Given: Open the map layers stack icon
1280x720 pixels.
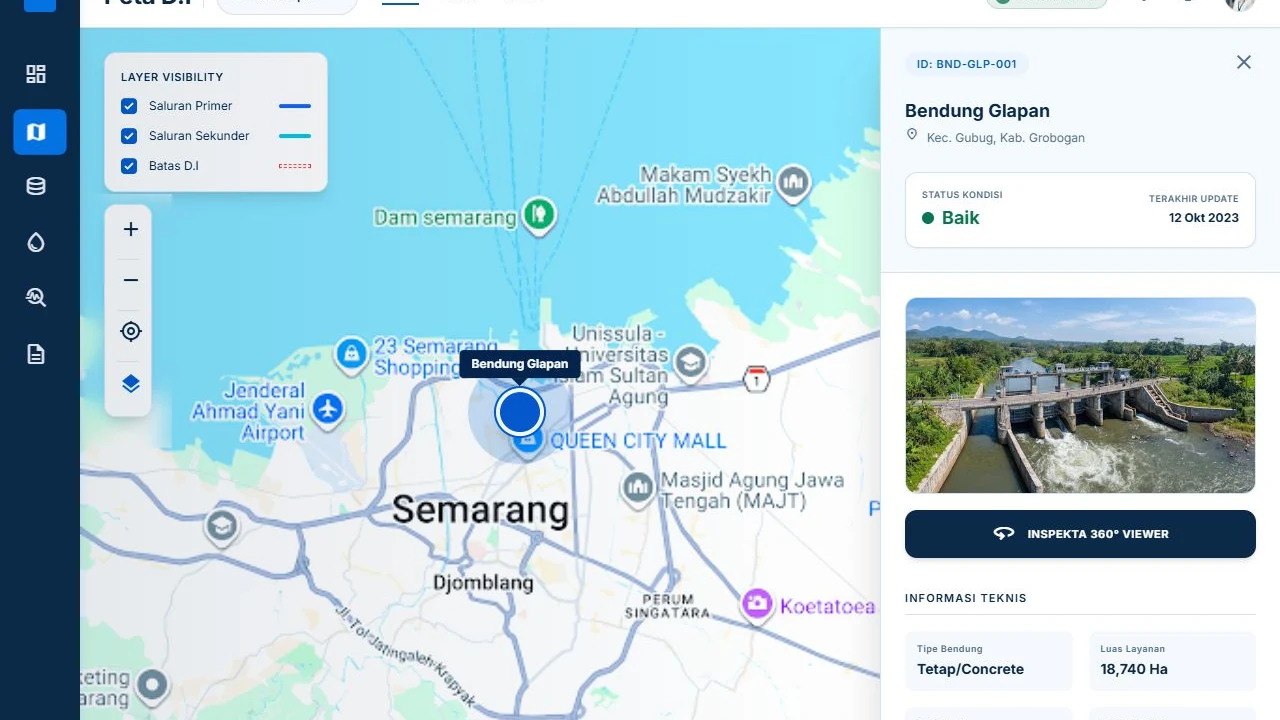Looking at the screenshot, I should click(x=131, y=384).
